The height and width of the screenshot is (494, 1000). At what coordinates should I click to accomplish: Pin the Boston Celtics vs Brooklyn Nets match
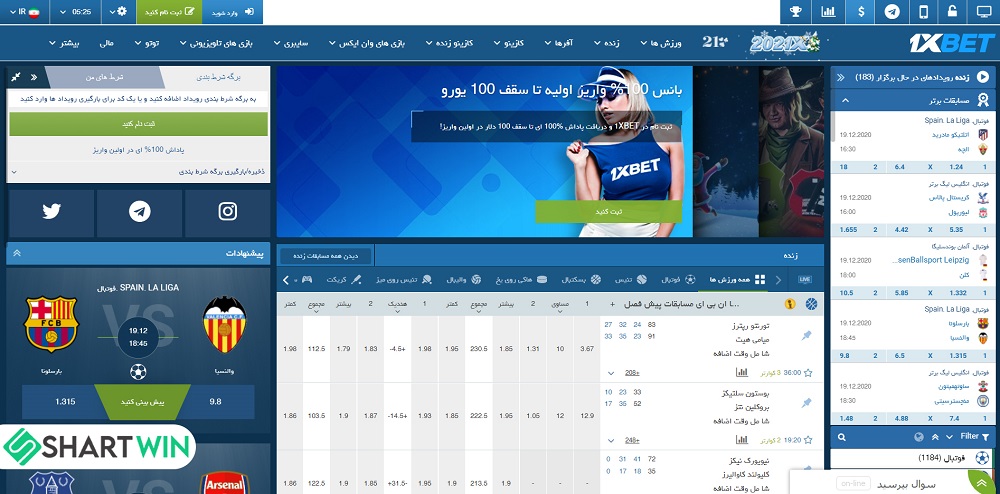click(x=807, y=402)
